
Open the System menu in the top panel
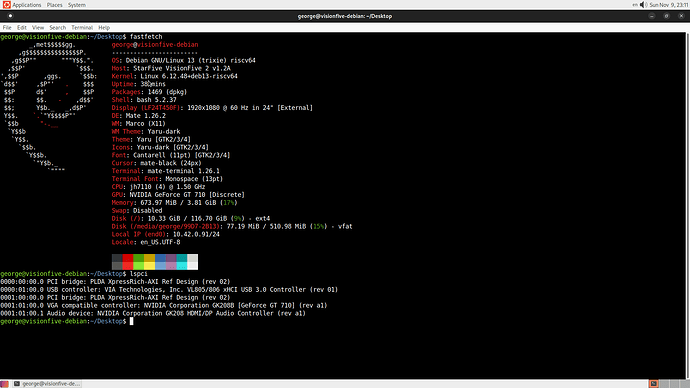pos(77,5)
